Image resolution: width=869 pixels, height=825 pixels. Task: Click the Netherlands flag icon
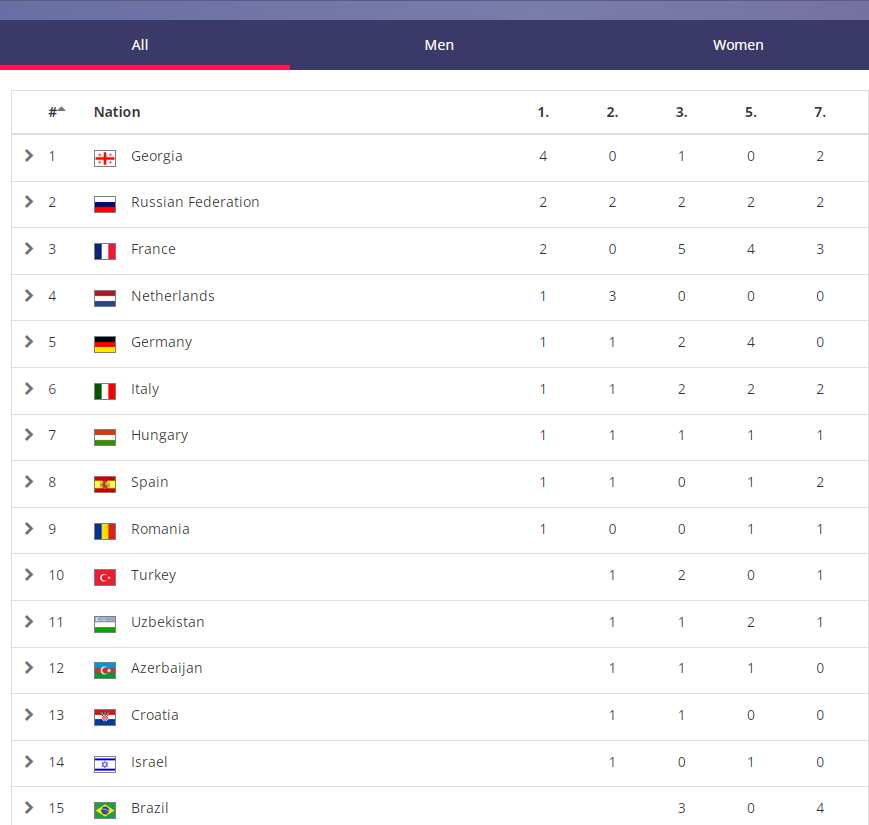(105, 298)
